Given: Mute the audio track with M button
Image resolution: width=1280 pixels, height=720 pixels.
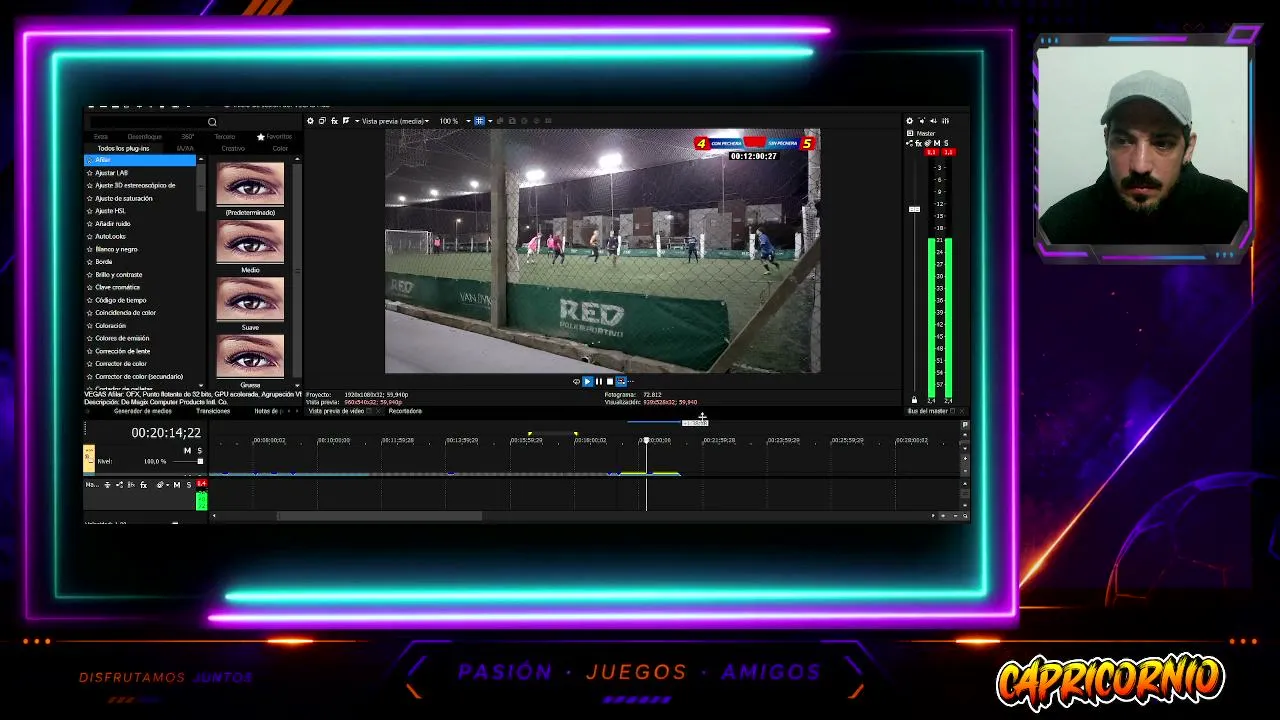Looking at the screenshot, I should coord(177,485).
